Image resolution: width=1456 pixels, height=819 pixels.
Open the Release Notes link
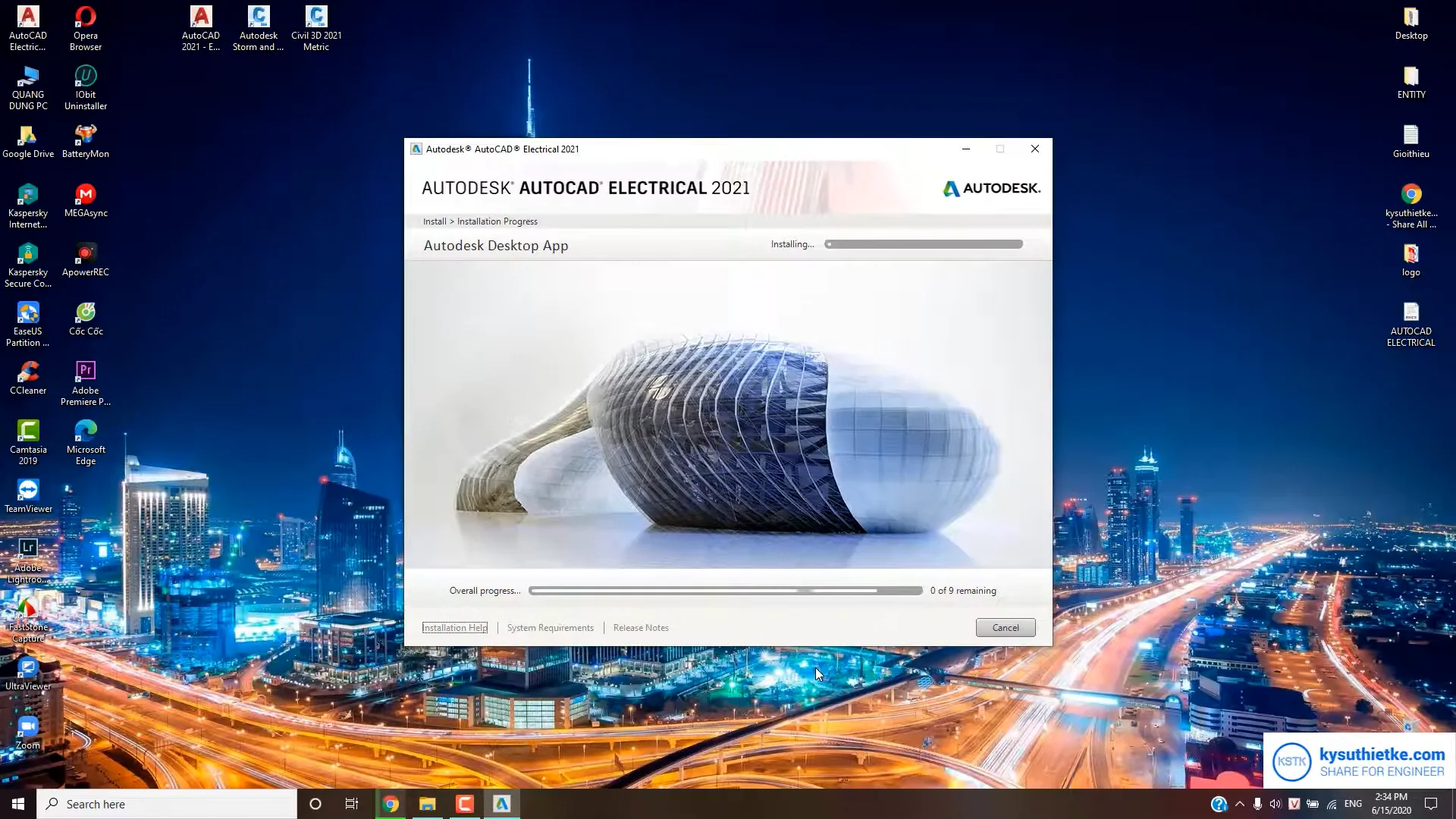coord(641,627)
